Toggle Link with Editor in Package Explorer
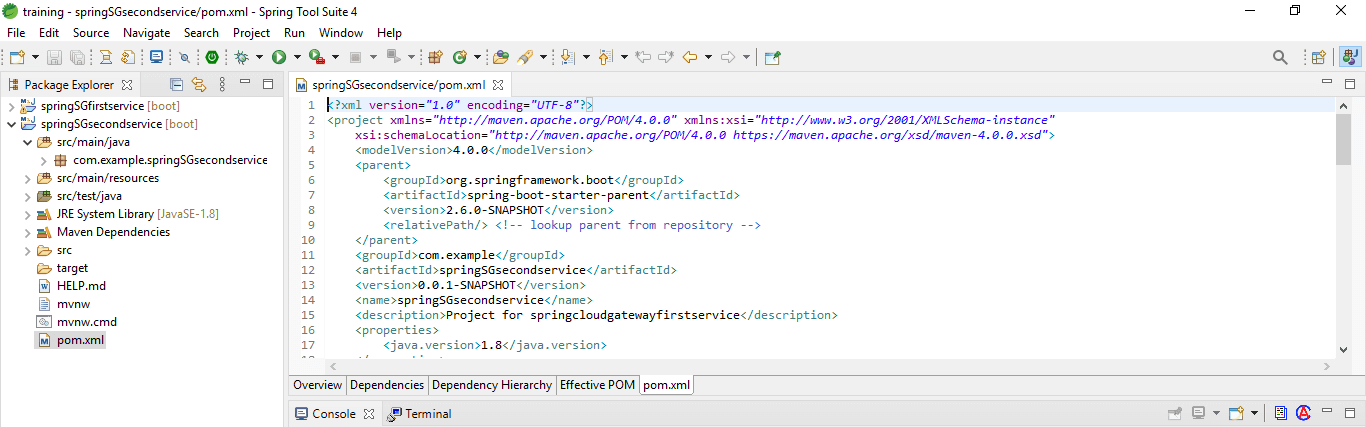1366x427 pixels. 198,84
